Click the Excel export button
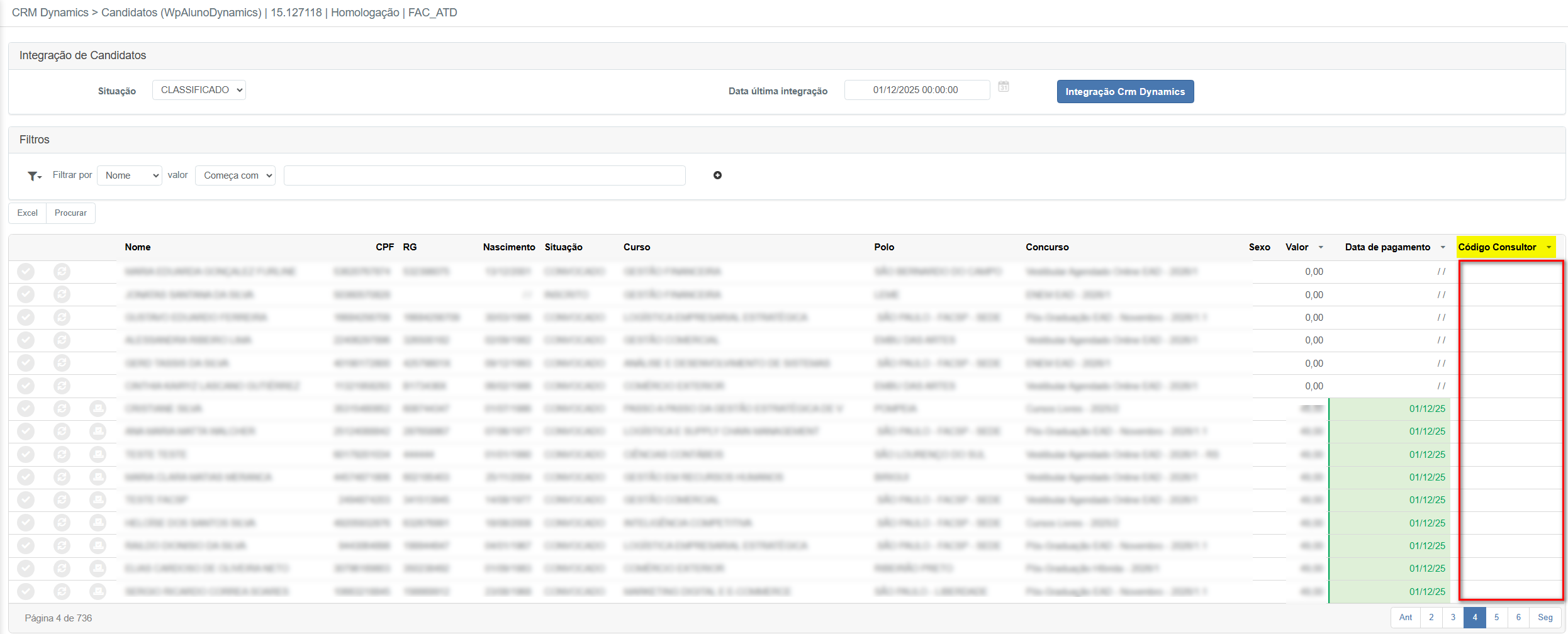1568x634 pixels. pos(27,213)
